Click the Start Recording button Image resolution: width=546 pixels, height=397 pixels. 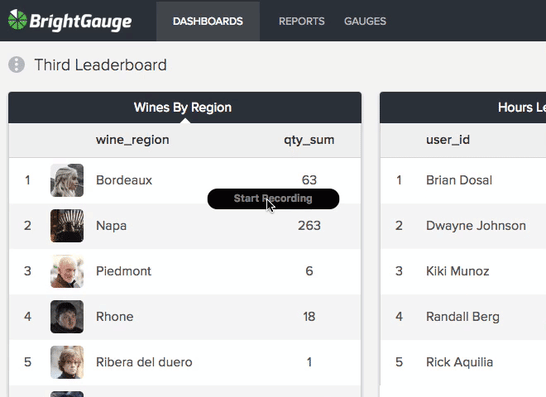tap(273, 198)
